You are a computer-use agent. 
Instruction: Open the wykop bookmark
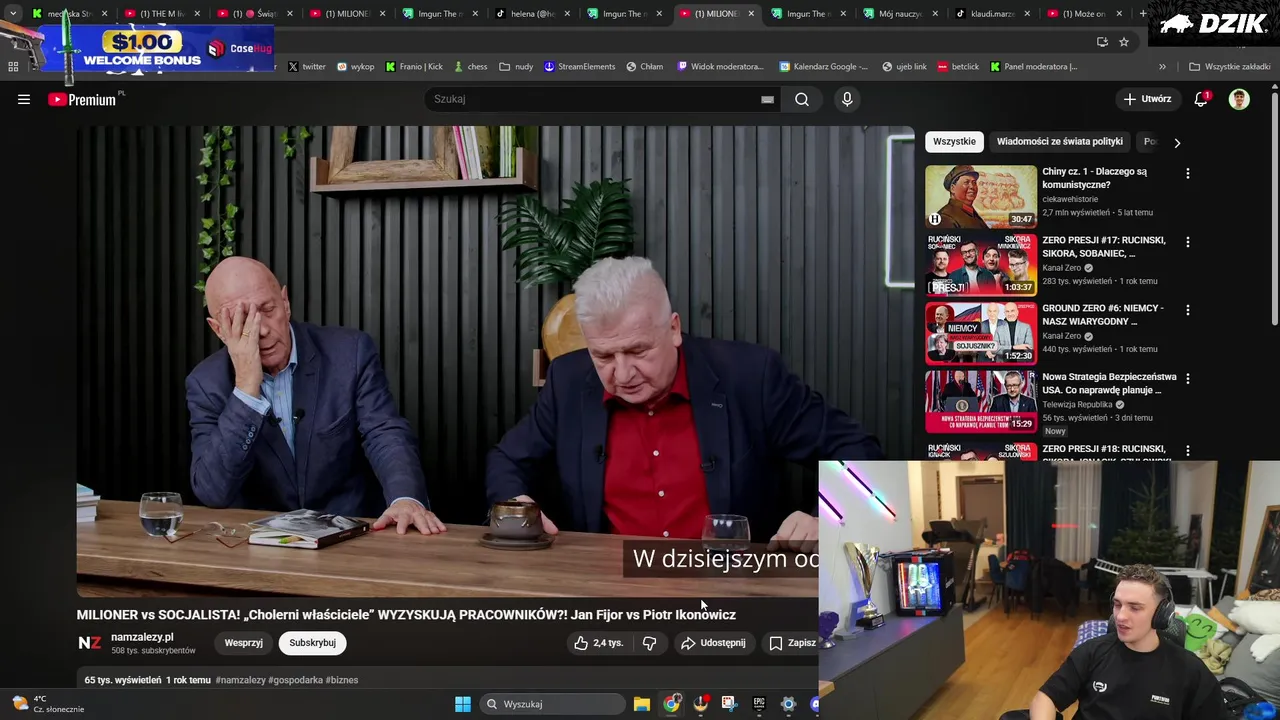[356, 67]
